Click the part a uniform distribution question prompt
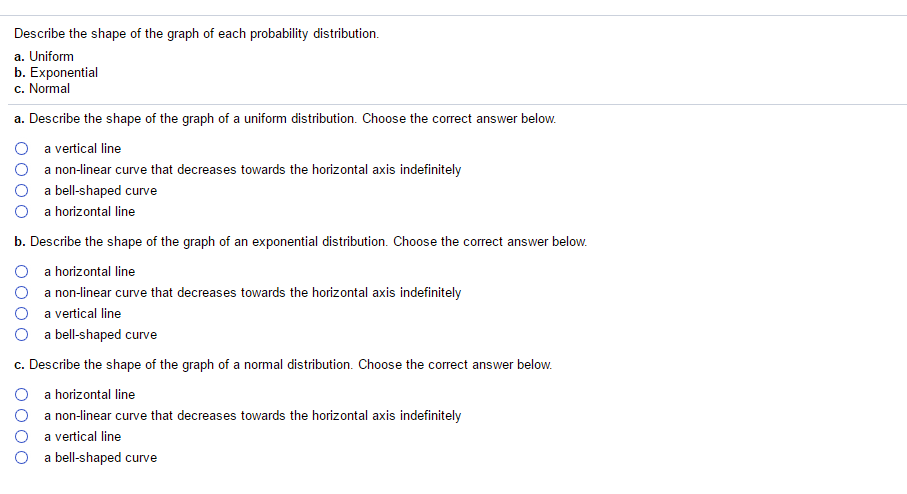 click(x=285, y=119)
